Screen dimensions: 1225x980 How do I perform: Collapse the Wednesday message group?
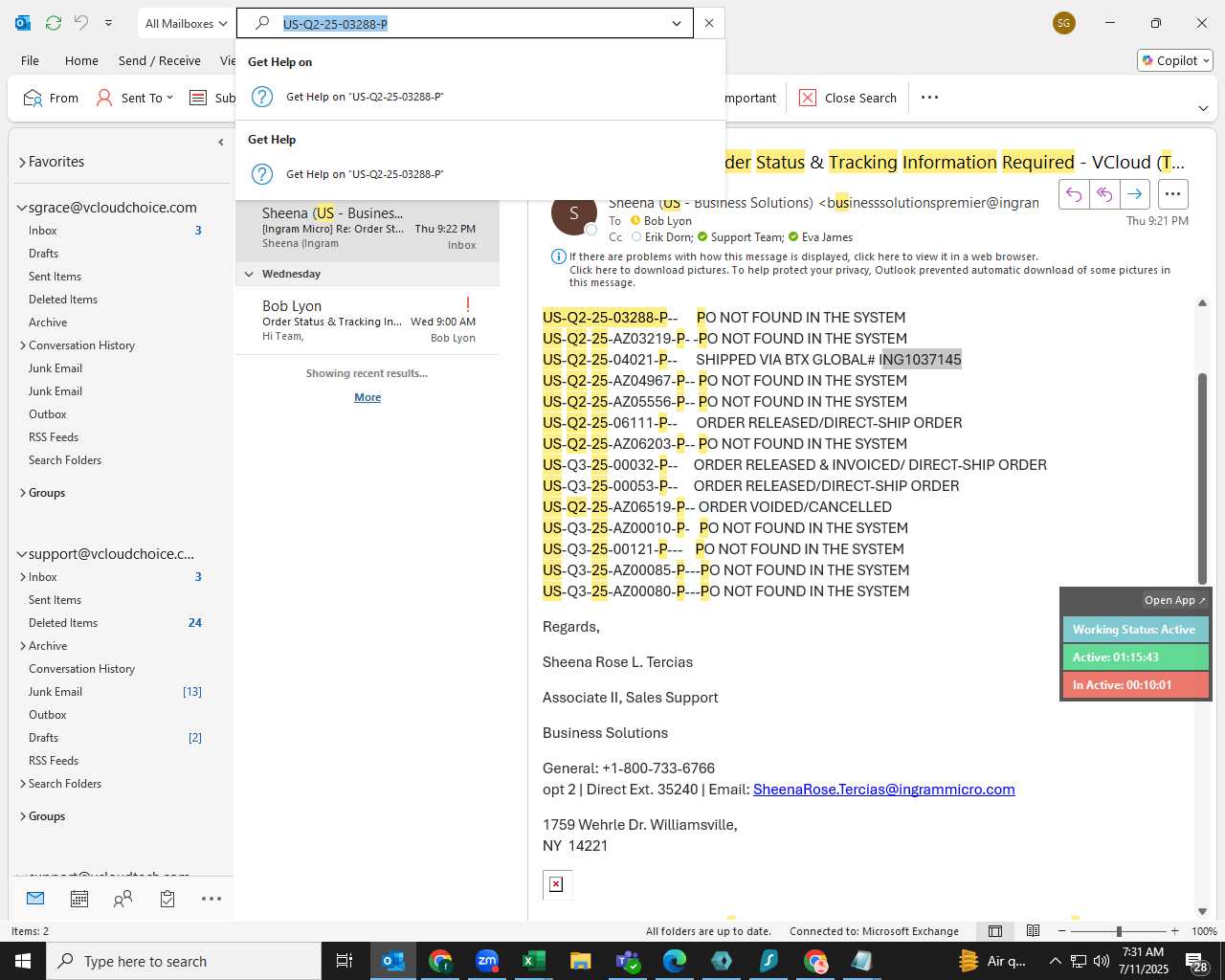coord(249,274)
